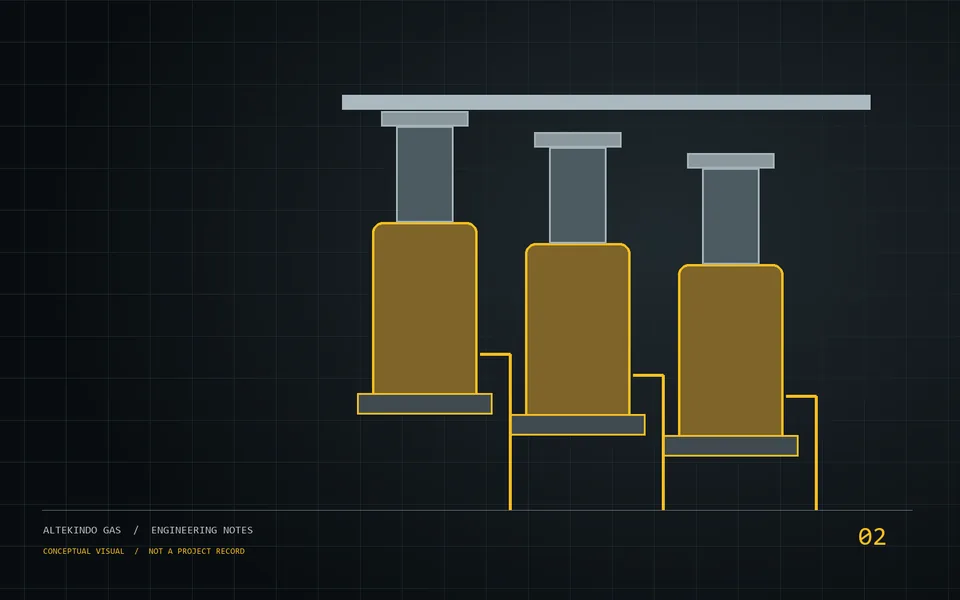Click the gray piston shaft of middle cylinder

578,195
